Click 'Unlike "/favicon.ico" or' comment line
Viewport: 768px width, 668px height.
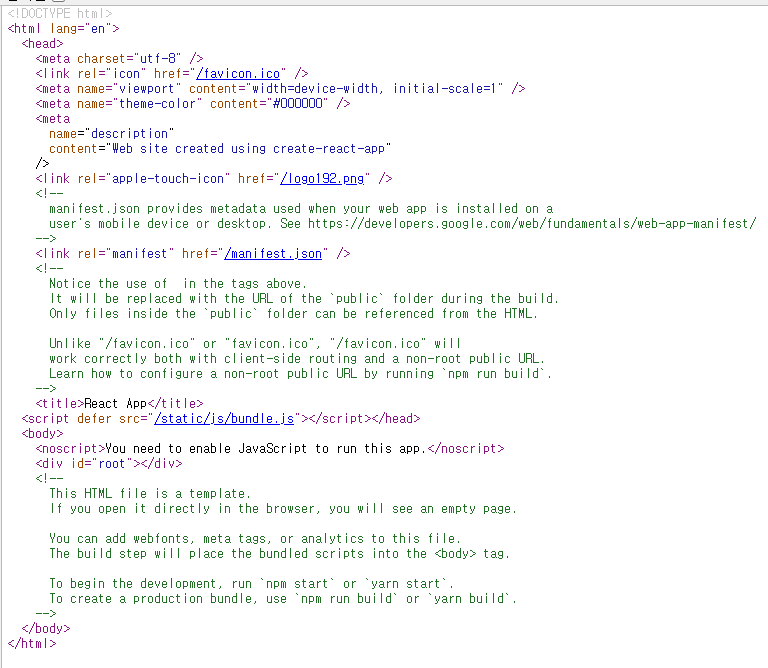(255, 344)
